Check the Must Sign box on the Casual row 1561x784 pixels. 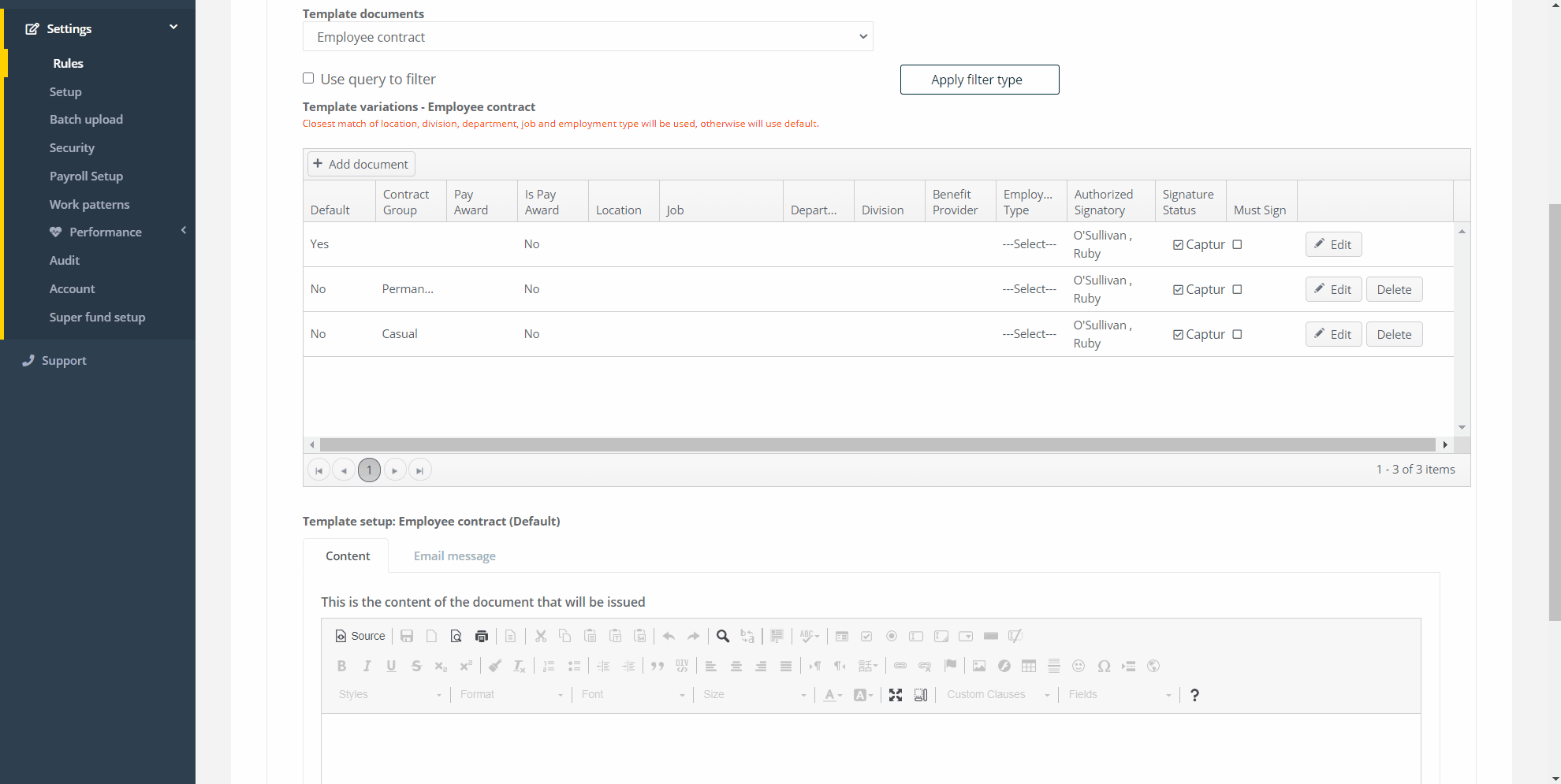point(1237,333)
